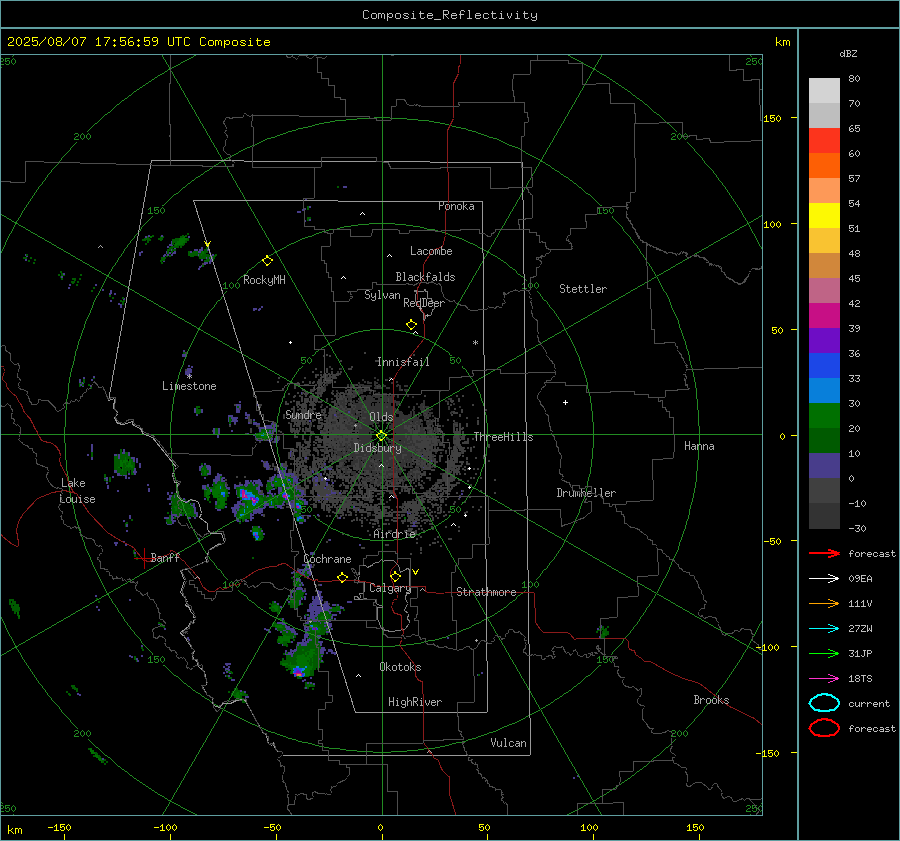Select the Blackfalds label
This screenshot has height=841, width=900.
point(425,277)
